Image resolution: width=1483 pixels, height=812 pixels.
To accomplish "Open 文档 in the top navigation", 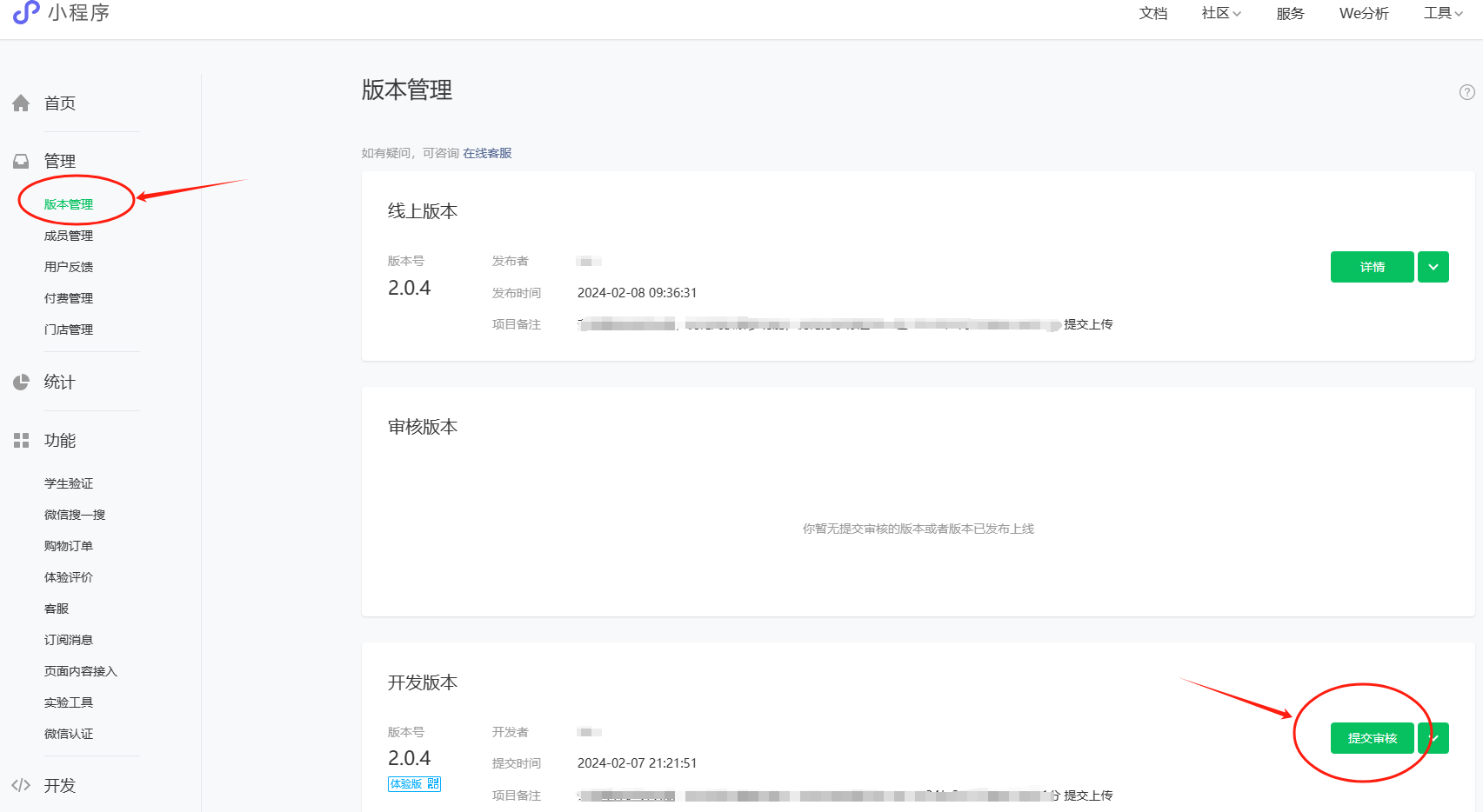I will point(1152,13).
